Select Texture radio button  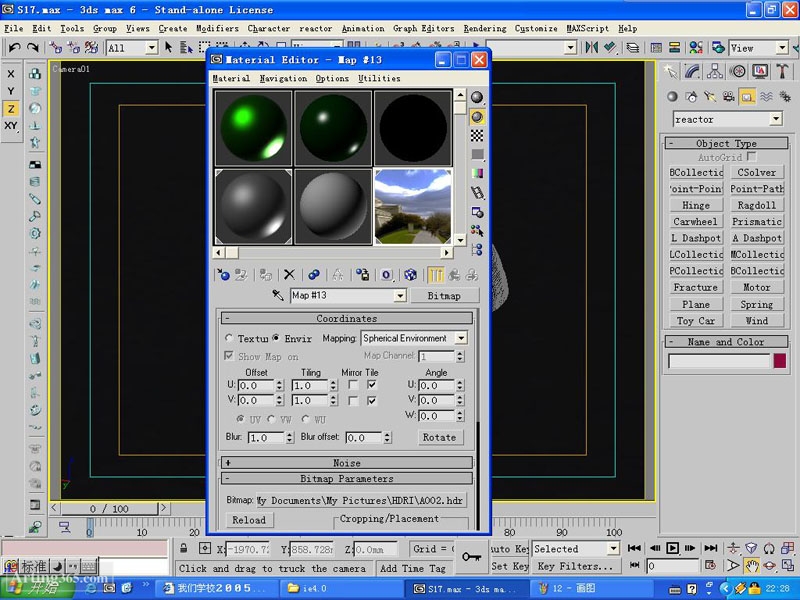(x=229, y=338)
